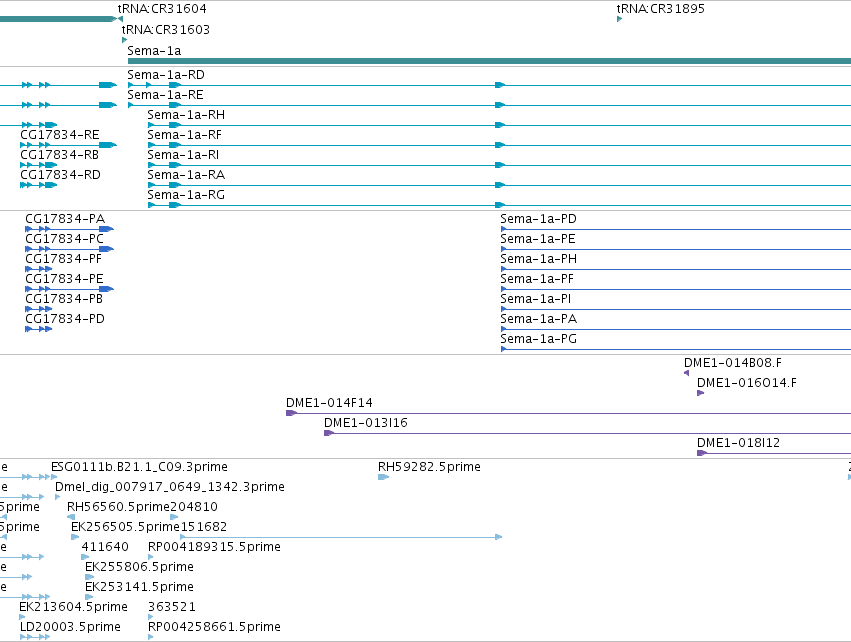Click the 204810 feature label
Image resolution: width=851 pixels, height=642 pixels.
coord(194,507)
